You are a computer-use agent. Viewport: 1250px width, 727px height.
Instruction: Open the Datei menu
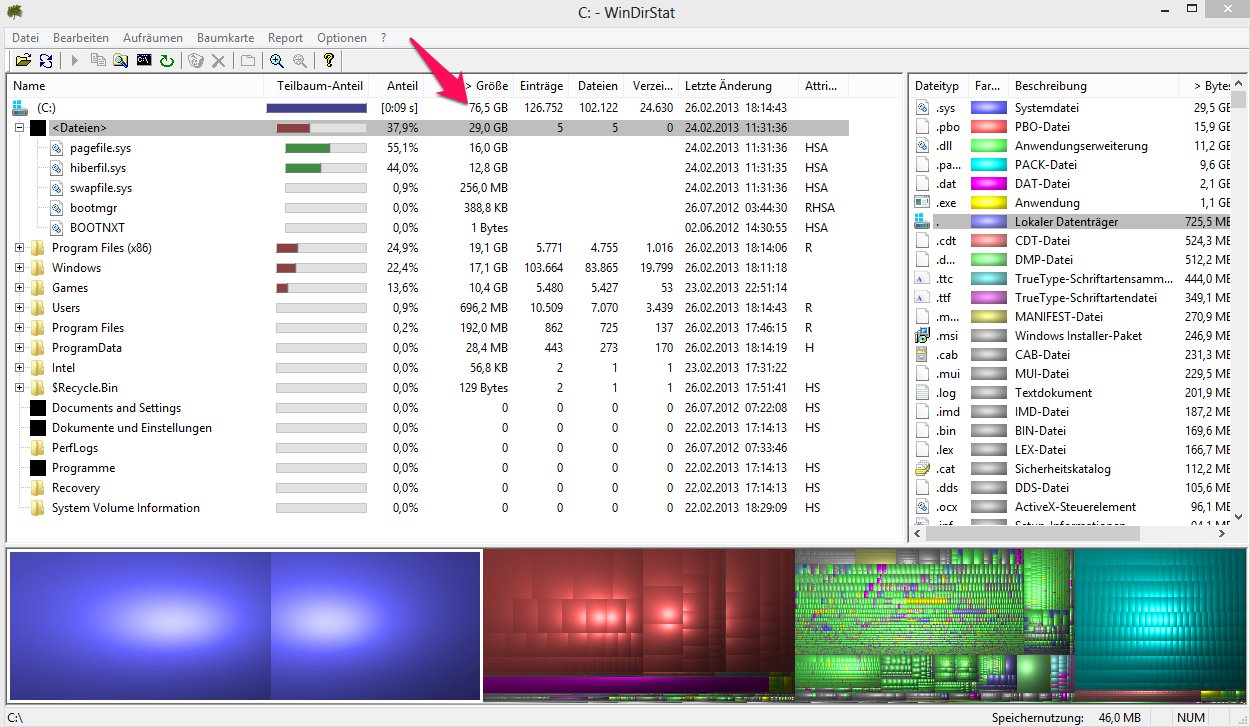click(25, 37)
